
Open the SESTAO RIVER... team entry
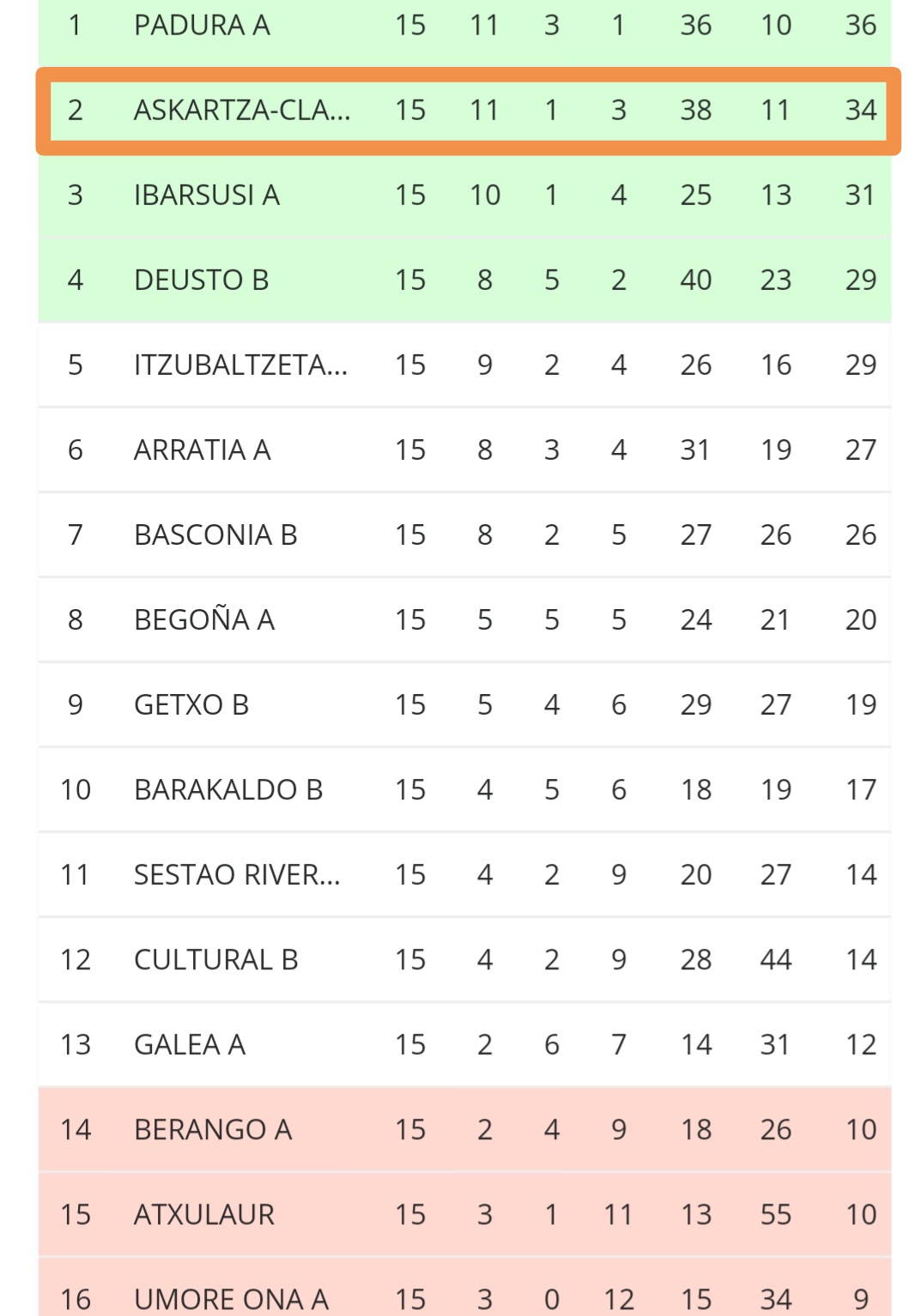237,874
